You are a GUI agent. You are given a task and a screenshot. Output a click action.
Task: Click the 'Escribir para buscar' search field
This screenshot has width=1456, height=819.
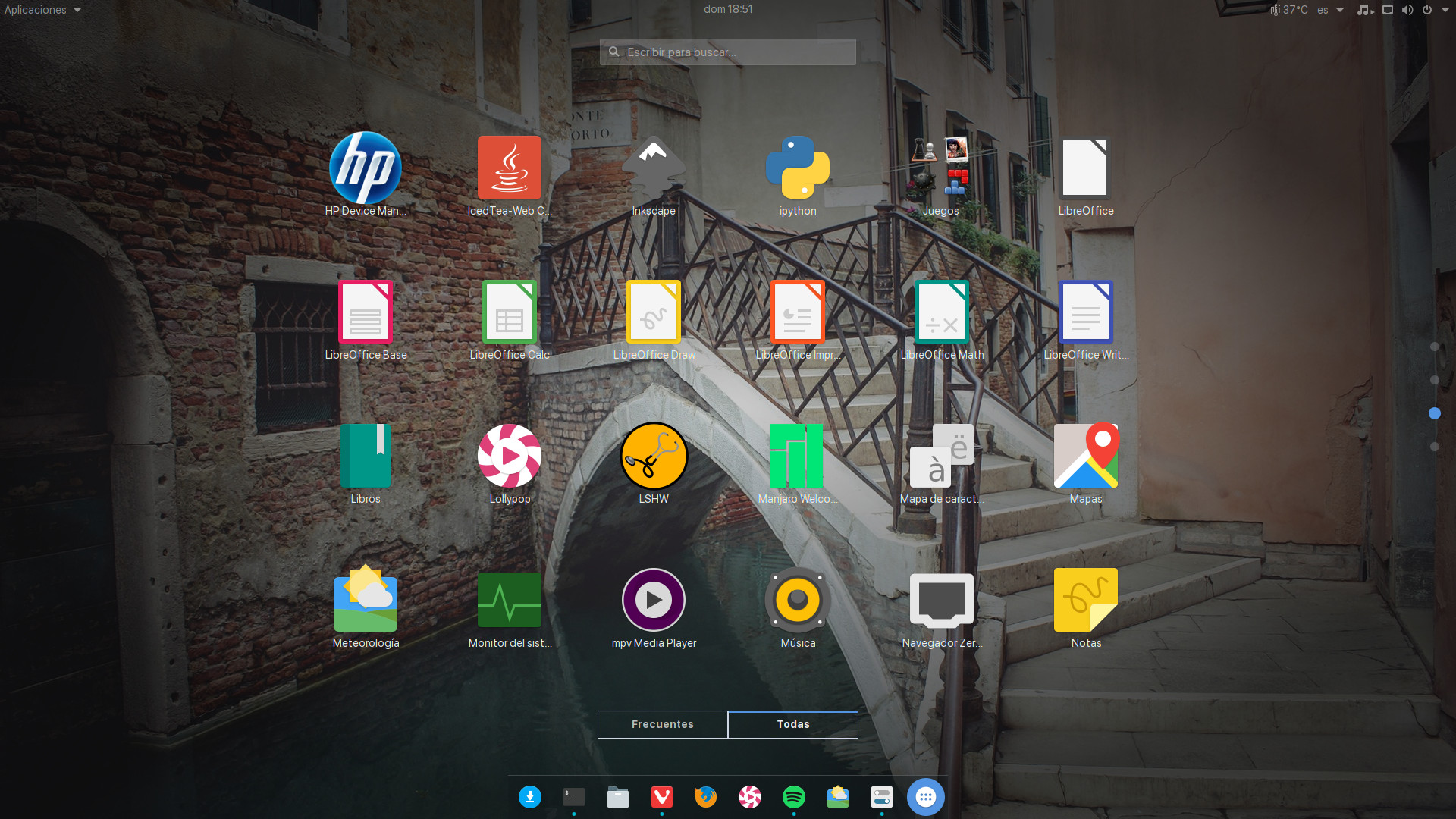tap(727, 52)
